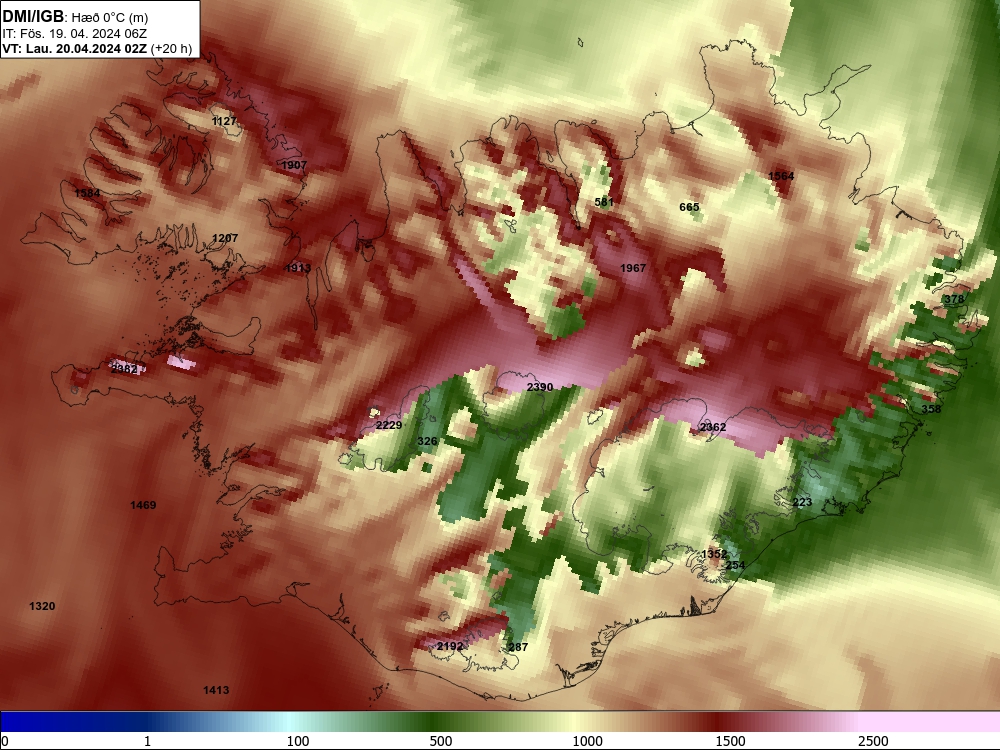Click the legend label 500

pyautogui.click(x=441, y=741)
